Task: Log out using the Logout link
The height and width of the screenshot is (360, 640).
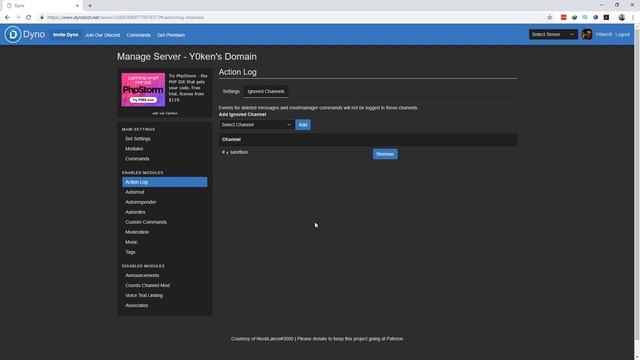Action: [x=622, y=35]
